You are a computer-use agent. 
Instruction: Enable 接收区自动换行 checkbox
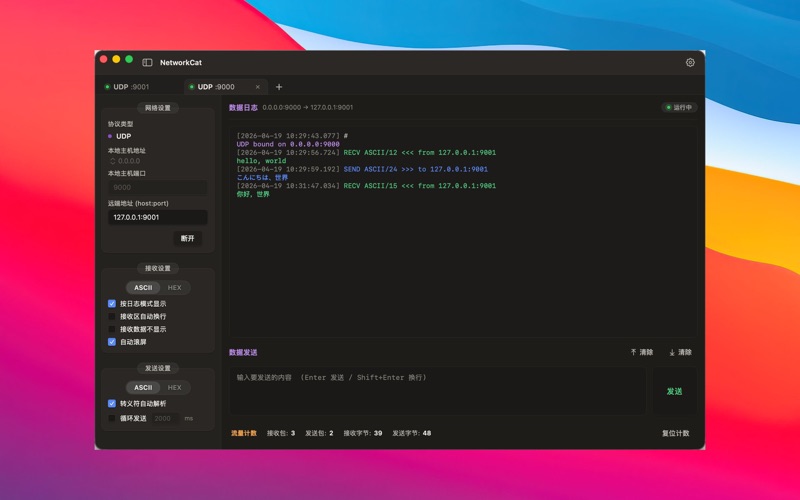[112, 316]
